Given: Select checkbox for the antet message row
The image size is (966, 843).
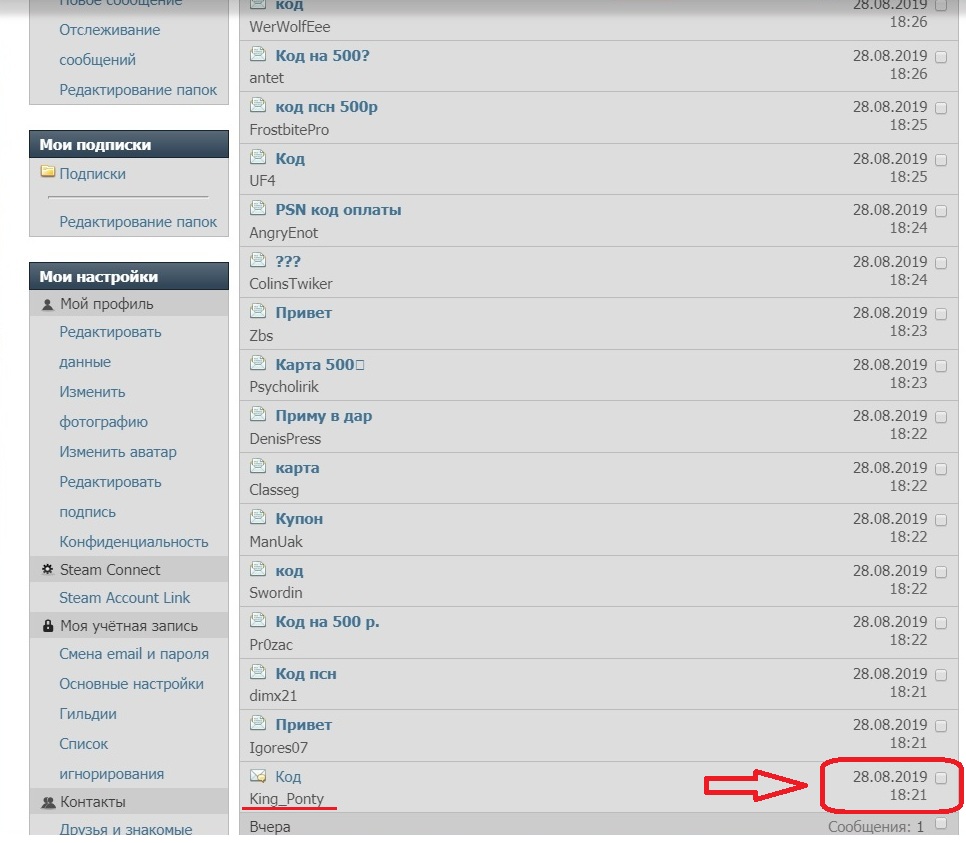Looking at the screenshot, I should pos(940,56).
